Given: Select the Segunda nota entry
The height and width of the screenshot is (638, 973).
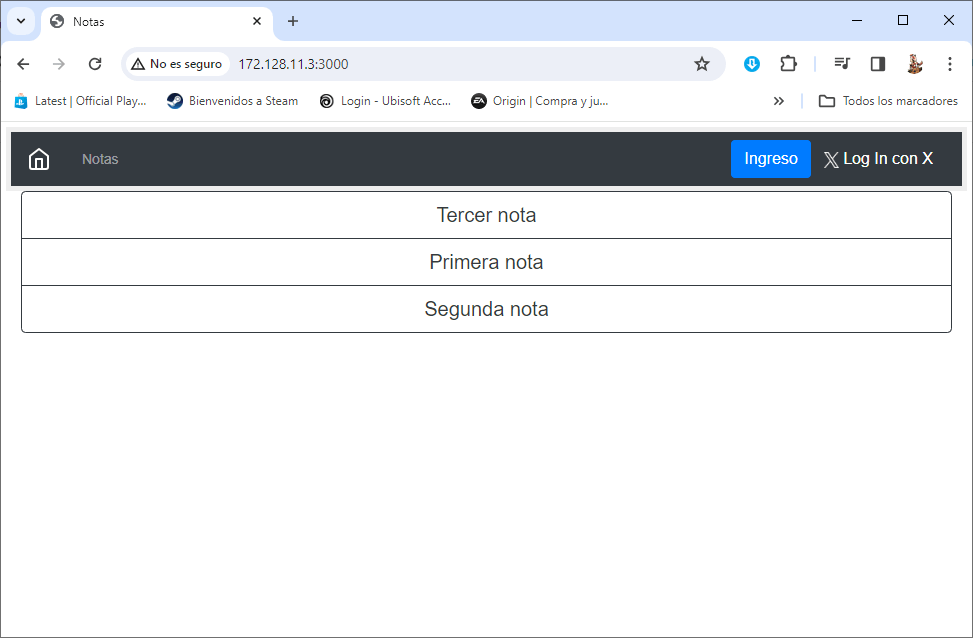Looking at the screenshot, I should point(486,309).
